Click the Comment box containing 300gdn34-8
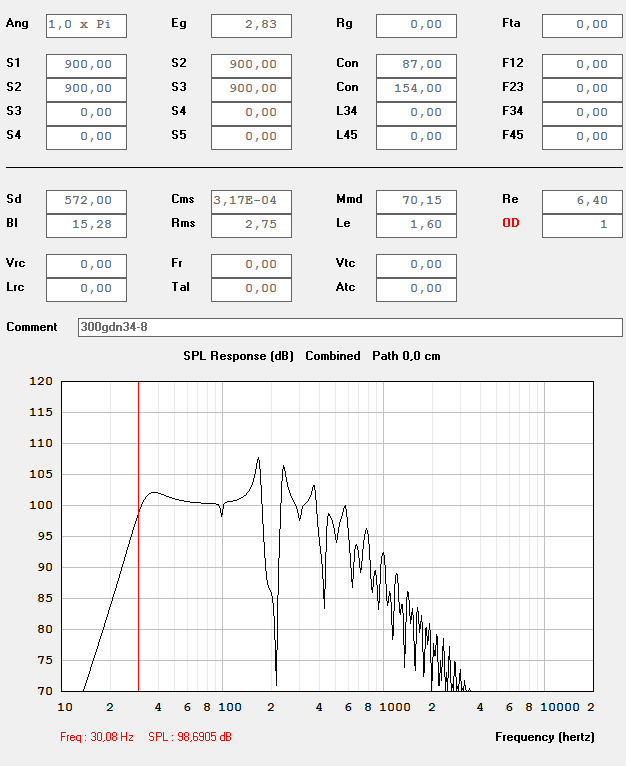The image size is (626, 766). [x=350, y=327]
